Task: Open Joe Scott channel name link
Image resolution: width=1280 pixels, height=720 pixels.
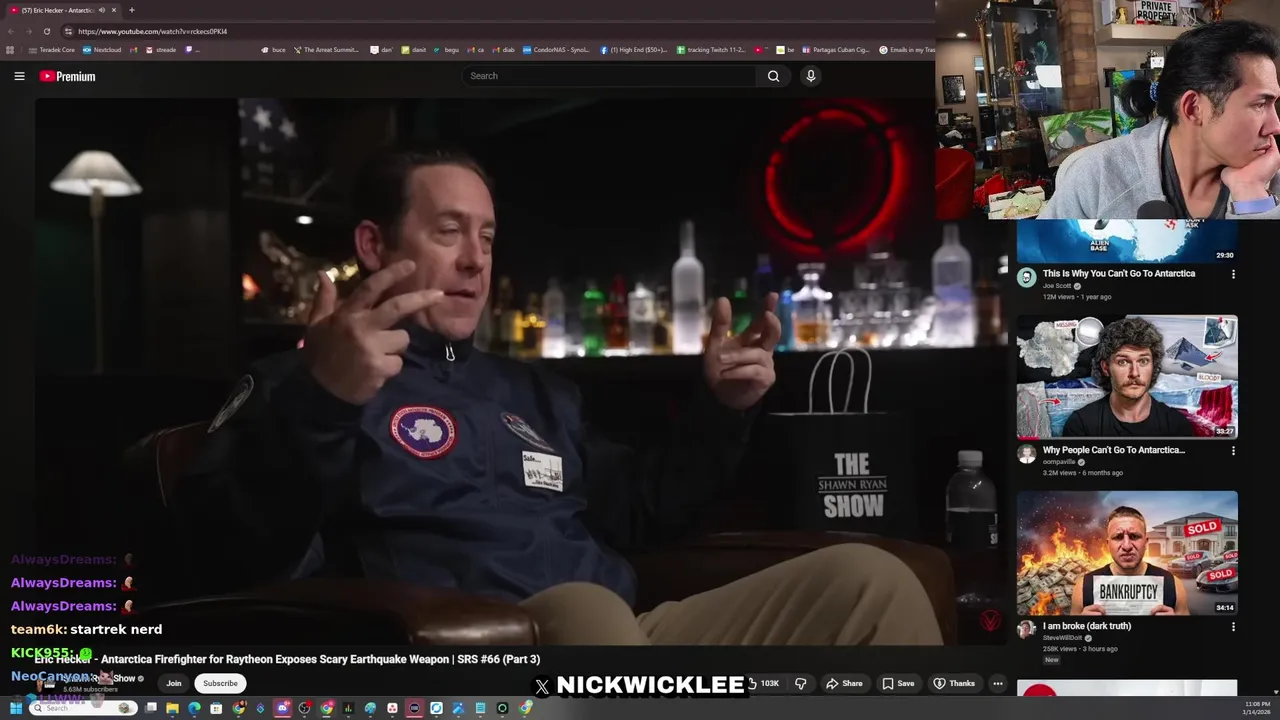Action: coord(1057,286)
